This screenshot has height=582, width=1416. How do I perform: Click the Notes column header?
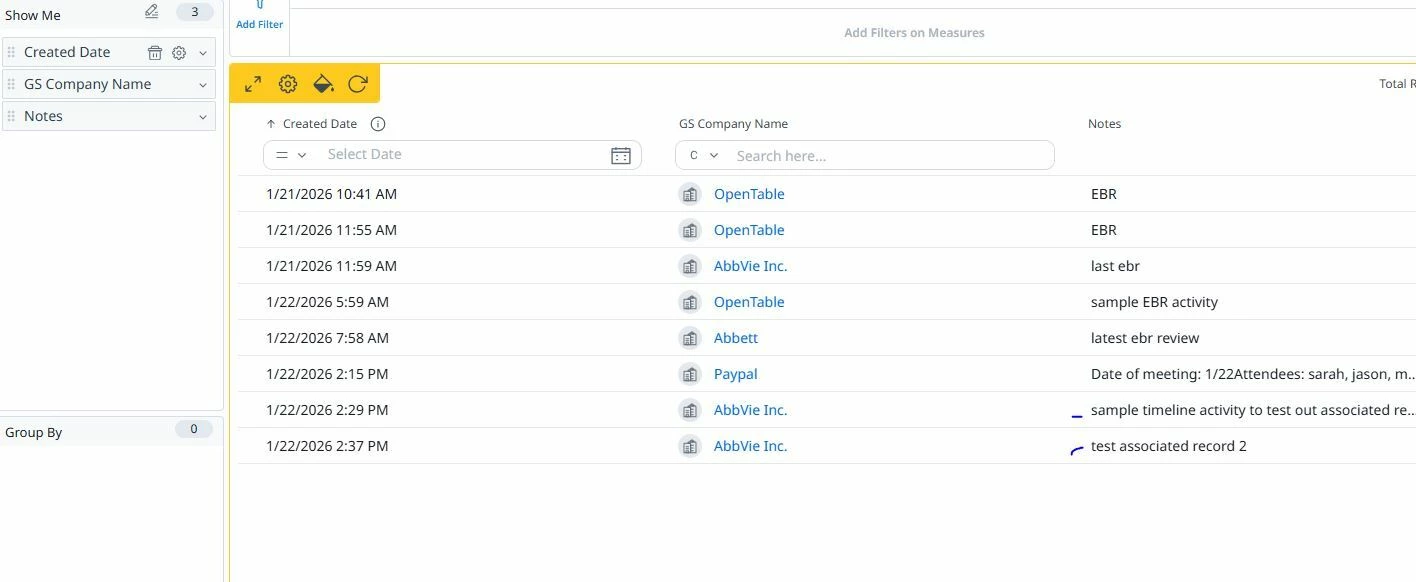(x=1104, y=124)
